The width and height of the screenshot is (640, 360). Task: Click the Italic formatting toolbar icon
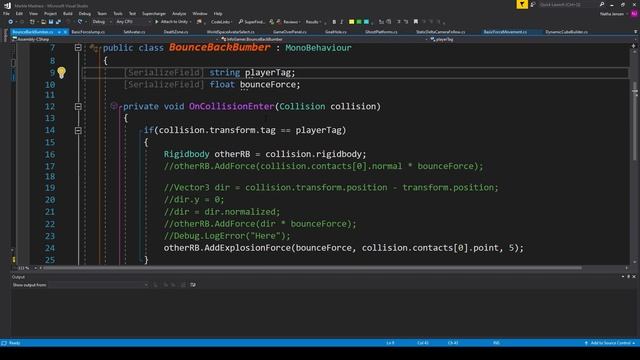click(342, 22)
